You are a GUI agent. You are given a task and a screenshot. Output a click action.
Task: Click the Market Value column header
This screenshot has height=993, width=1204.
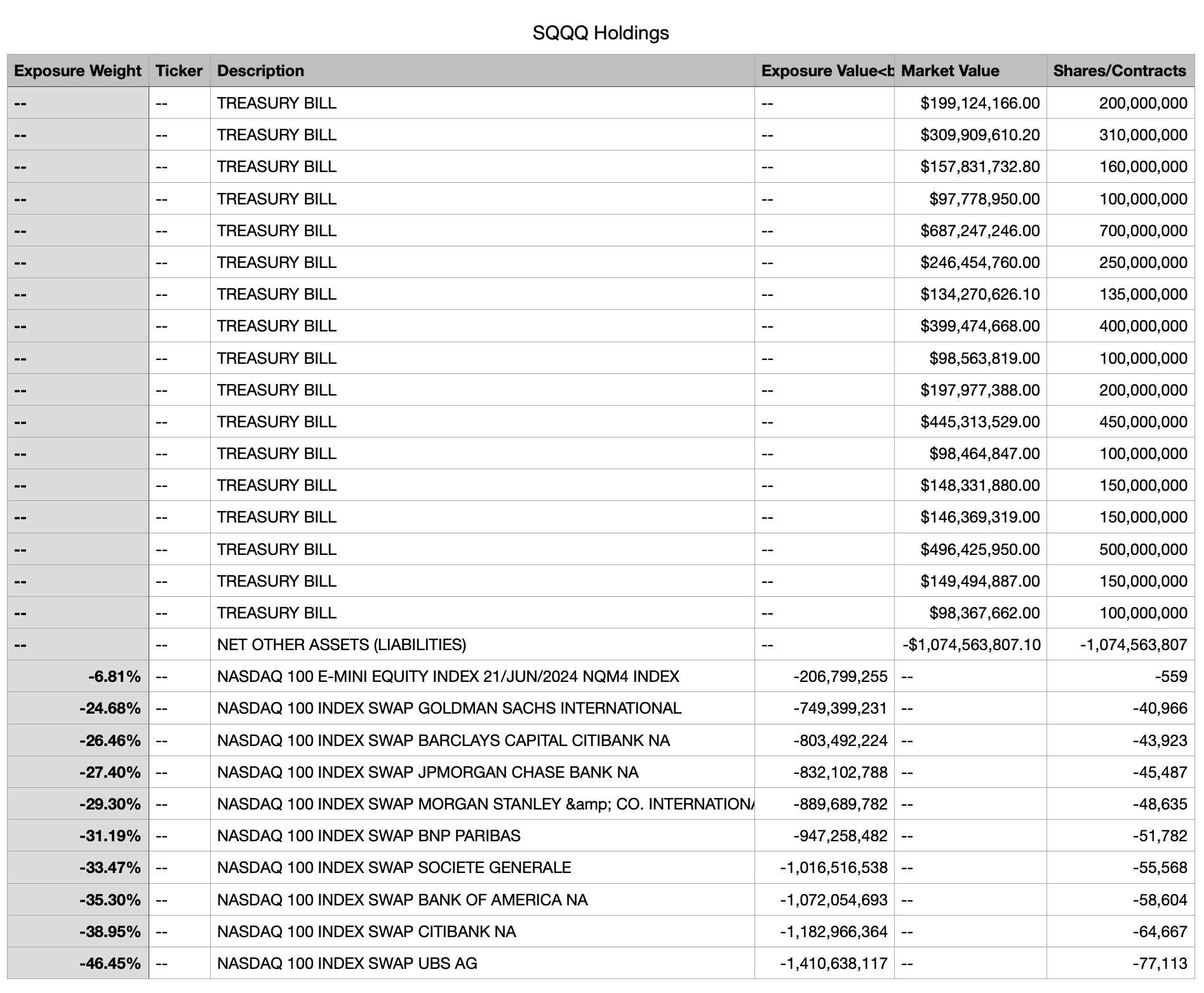point(970,70)
